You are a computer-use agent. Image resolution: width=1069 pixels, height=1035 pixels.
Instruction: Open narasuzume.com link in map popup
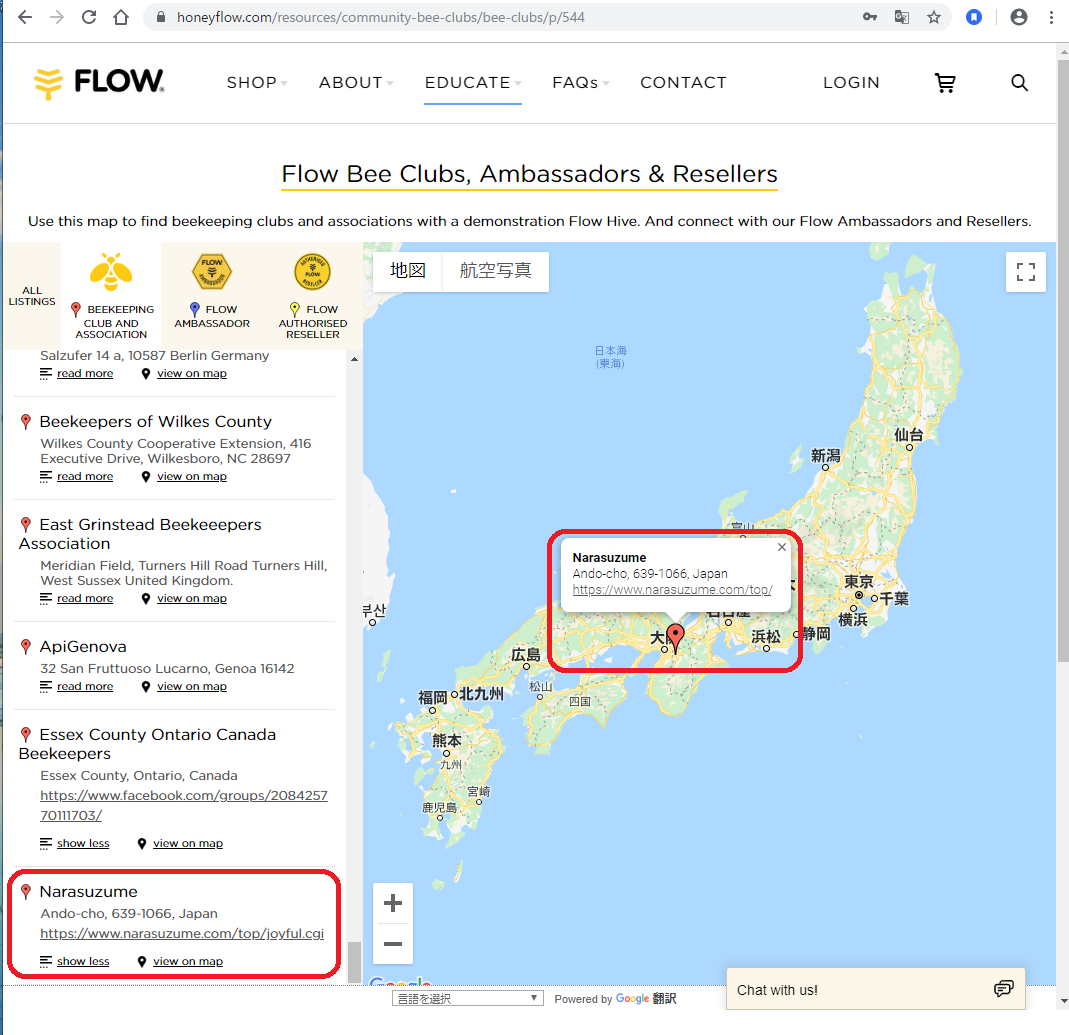[672, 589]
